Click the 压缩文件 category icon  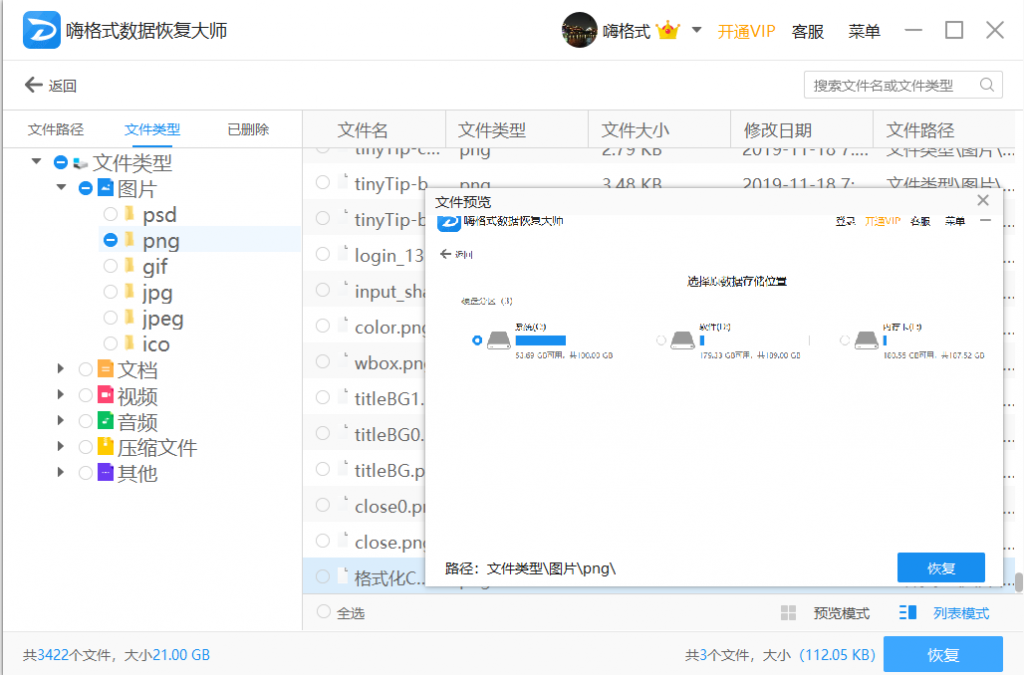click(106, 447)
